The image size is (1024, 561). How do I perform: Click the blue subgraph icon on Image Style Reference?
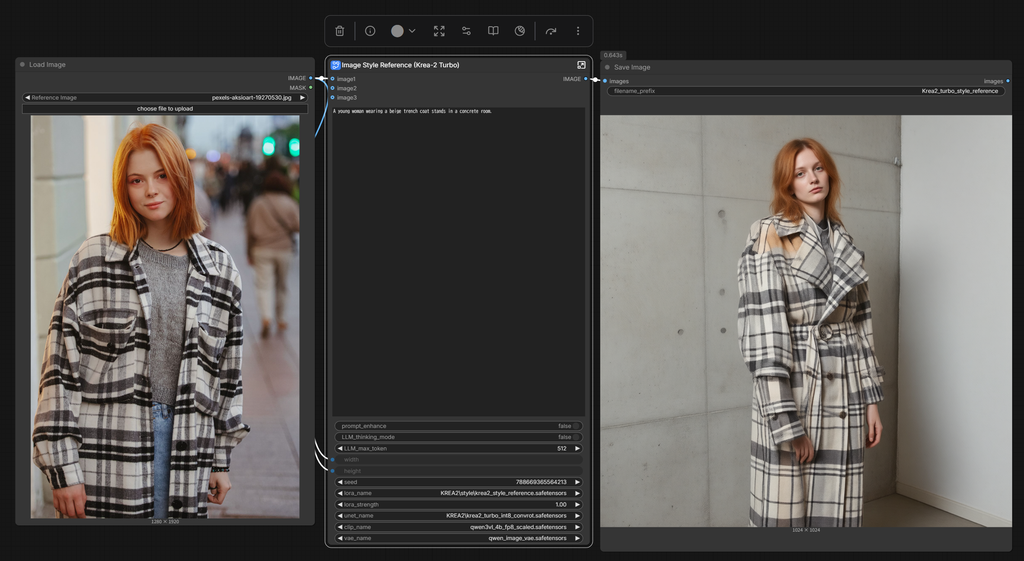[x=335, y=65]
